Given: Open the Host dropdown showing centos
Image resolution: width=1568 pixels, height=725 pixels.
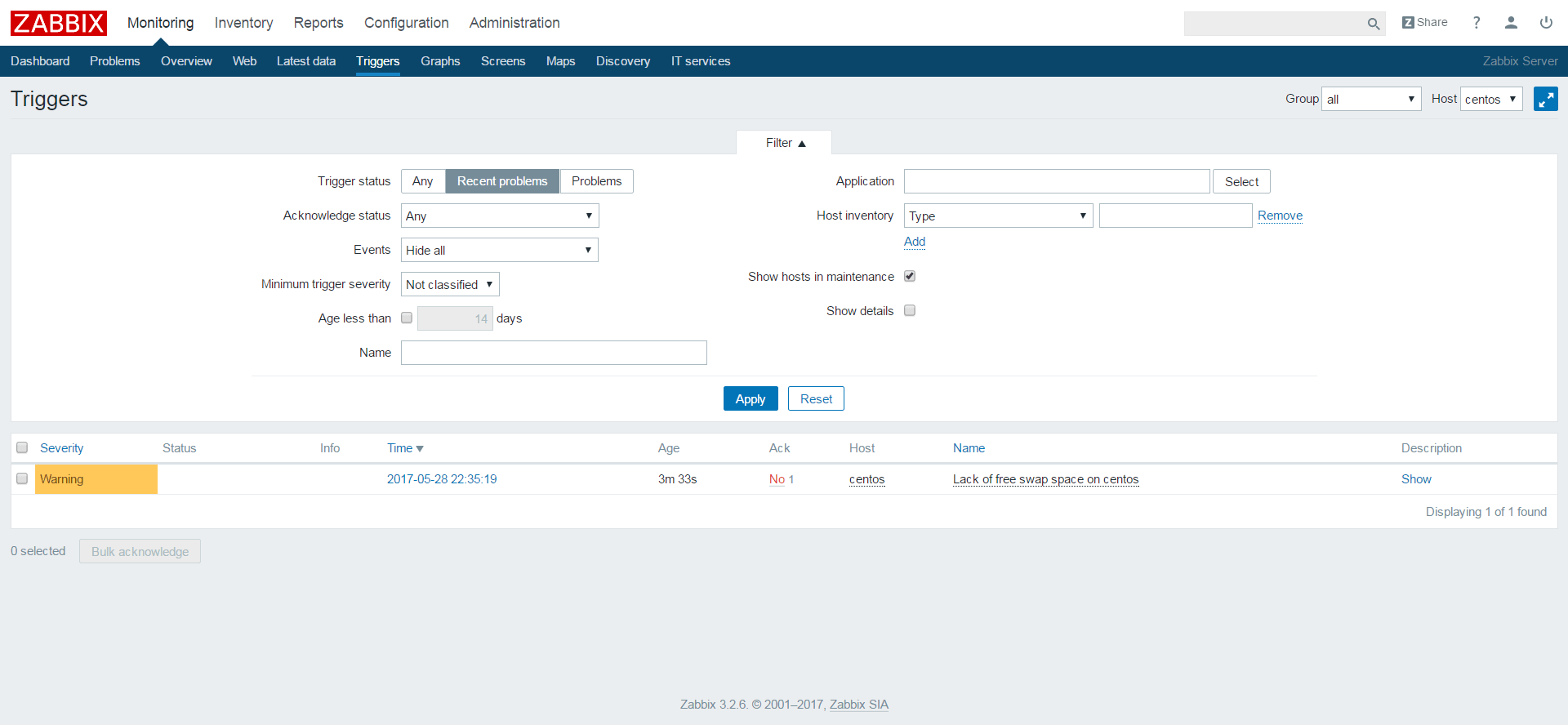Looking at the screenshot, I should (1491, 99).
